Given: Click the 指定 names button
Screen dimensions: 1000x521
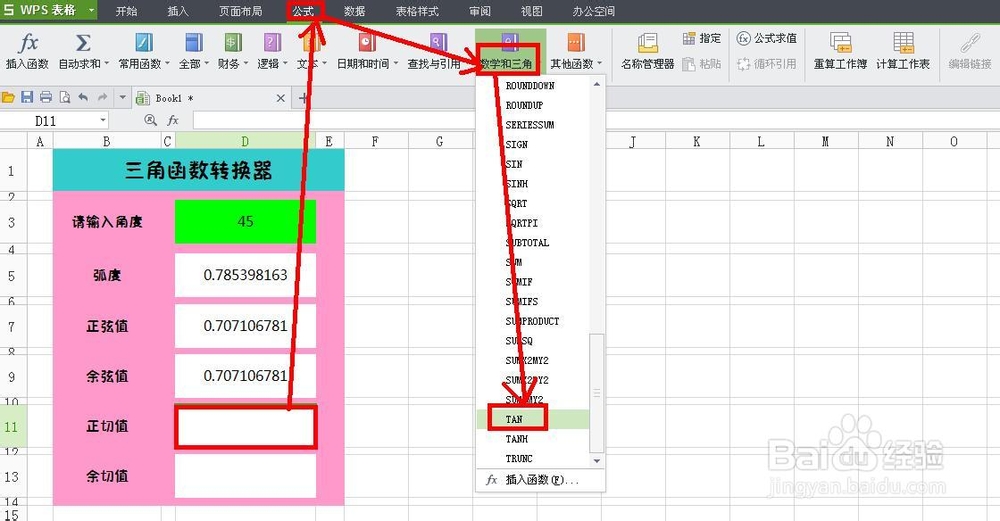Looking at the screenshot, I should (702, 38).
